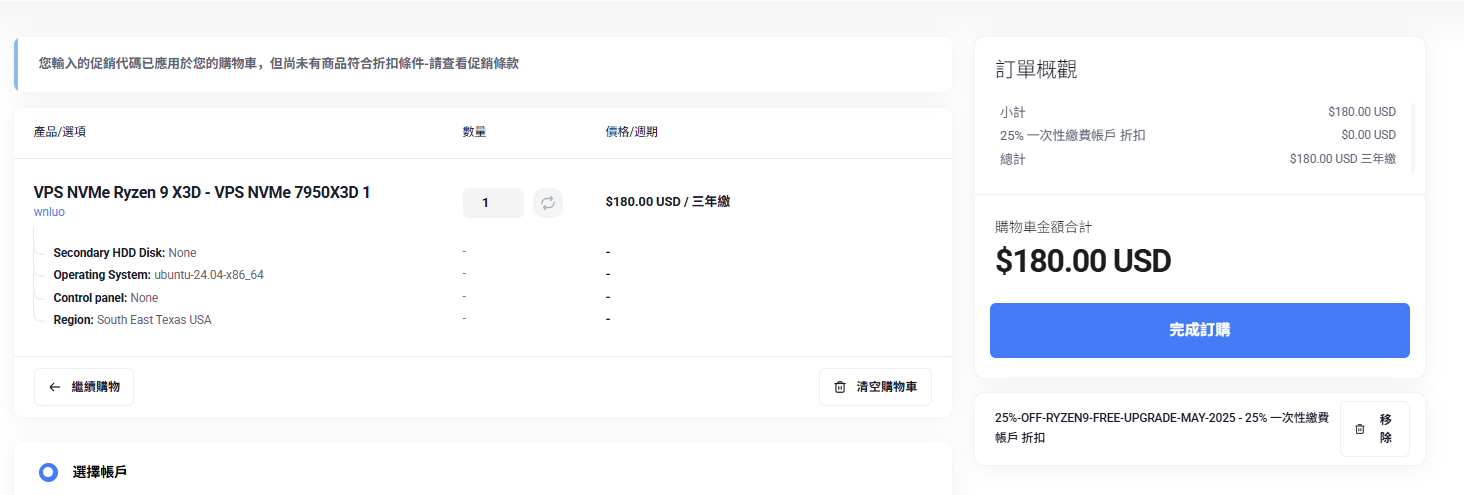Viewport: 1464px width, 495px height.
Task: Click the price $180.00 USD / 三年繳
Action: pyautogui.click(x=668, y=202)
